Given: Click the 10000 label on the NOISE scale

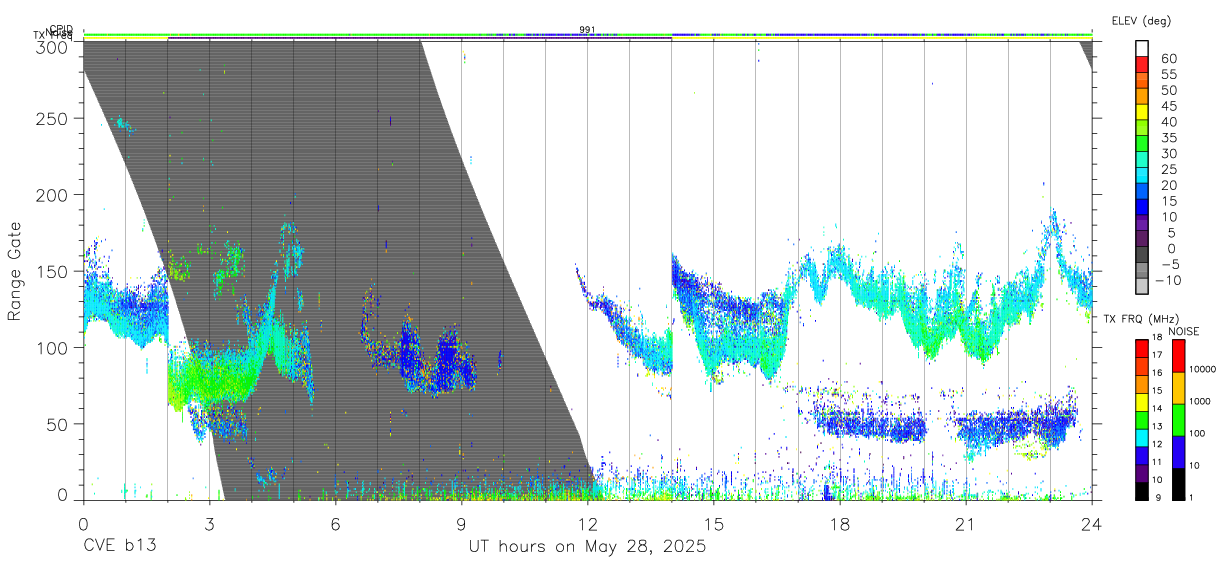Looking at the screenshot, I should tap(1203, 369).
